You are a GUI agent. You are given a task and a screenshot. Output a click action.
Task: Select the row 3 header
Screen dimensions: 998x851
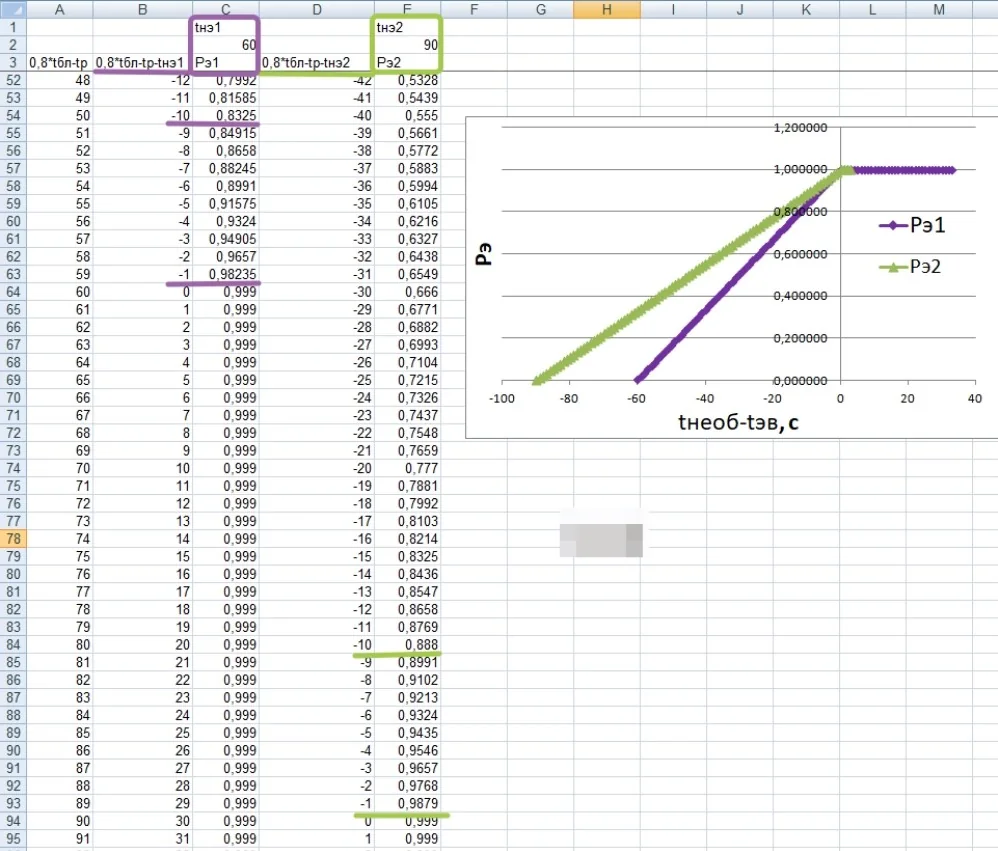click(x=13, y=62)
